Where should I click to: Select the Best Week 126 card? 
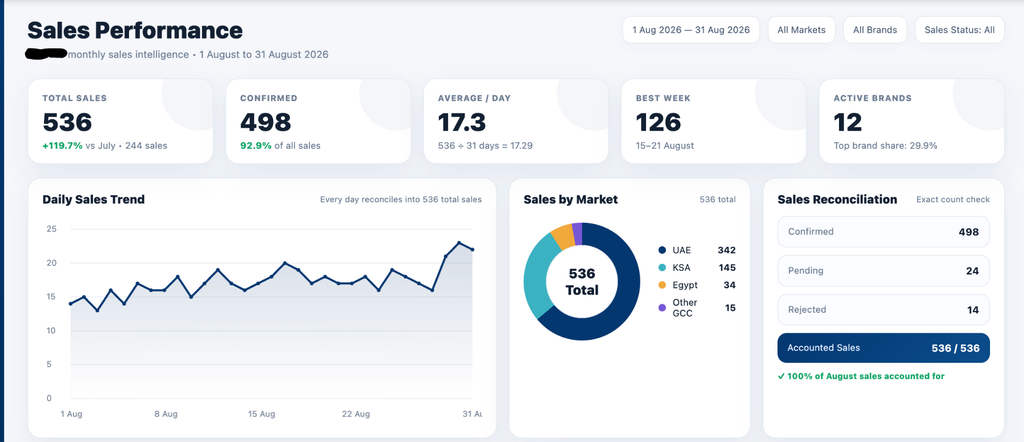coord(714,121)
